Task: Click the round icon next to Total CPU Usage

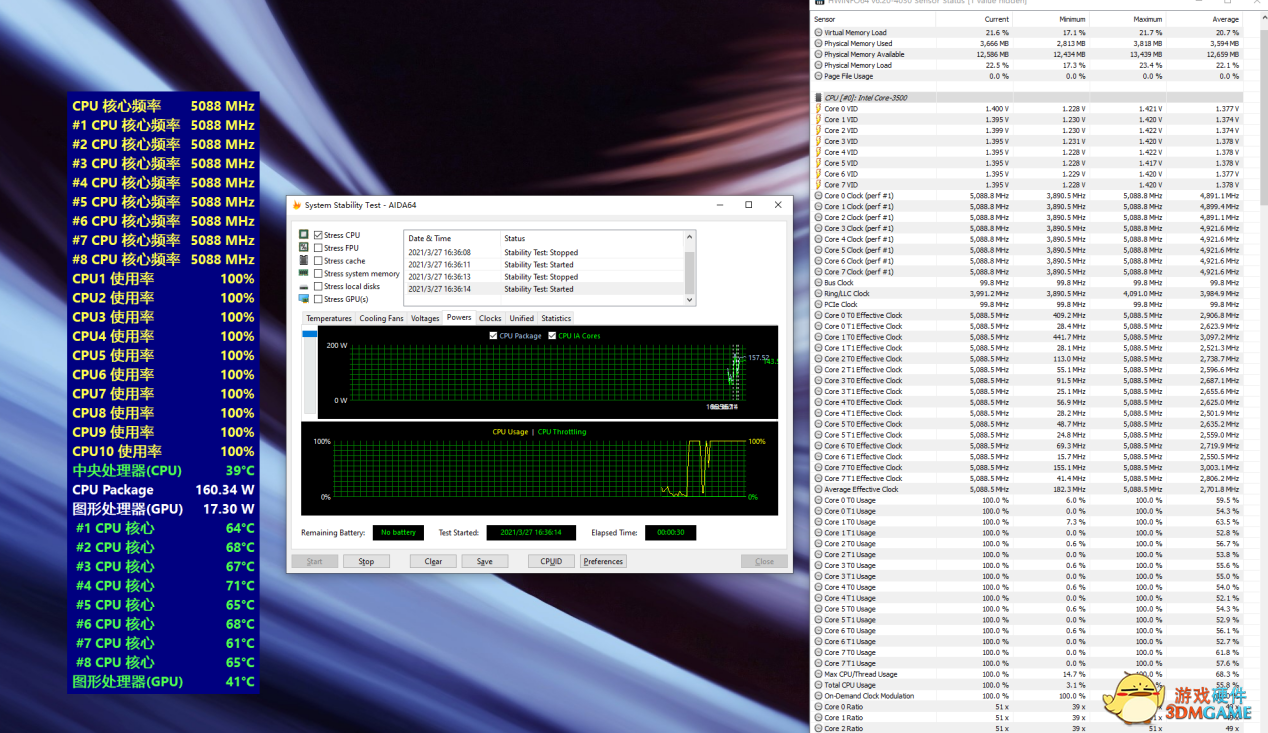Action: tap(818, 685)
